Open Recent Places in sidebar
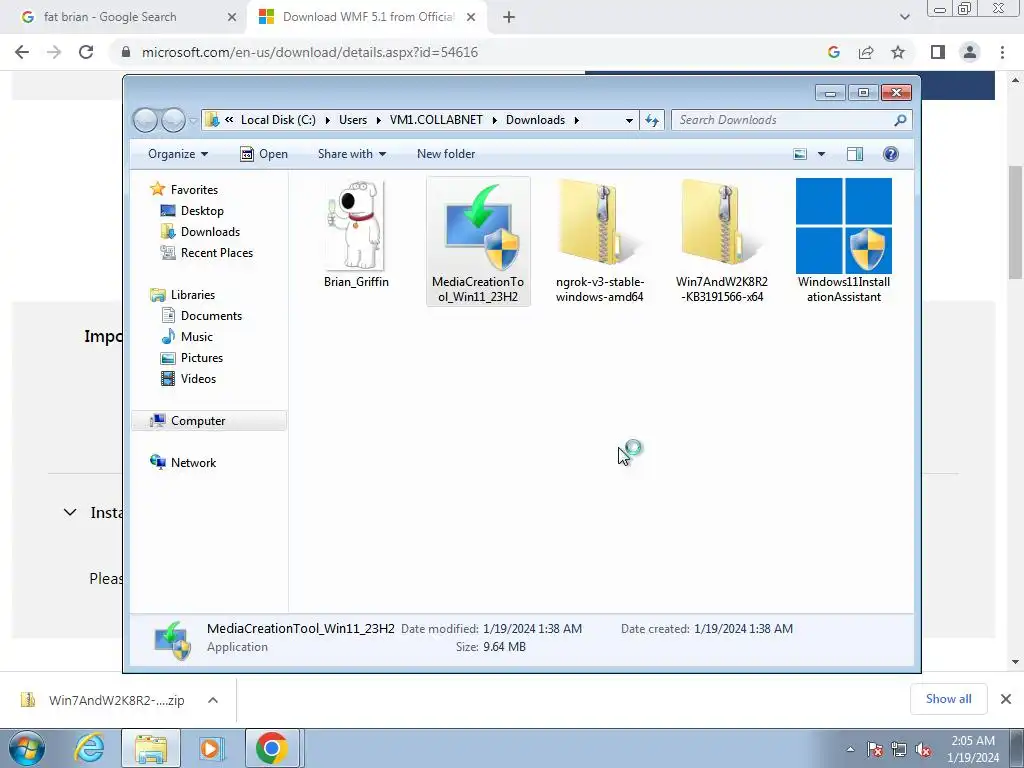The height and width of the screenshot is (768, 1024). (216, 253)
